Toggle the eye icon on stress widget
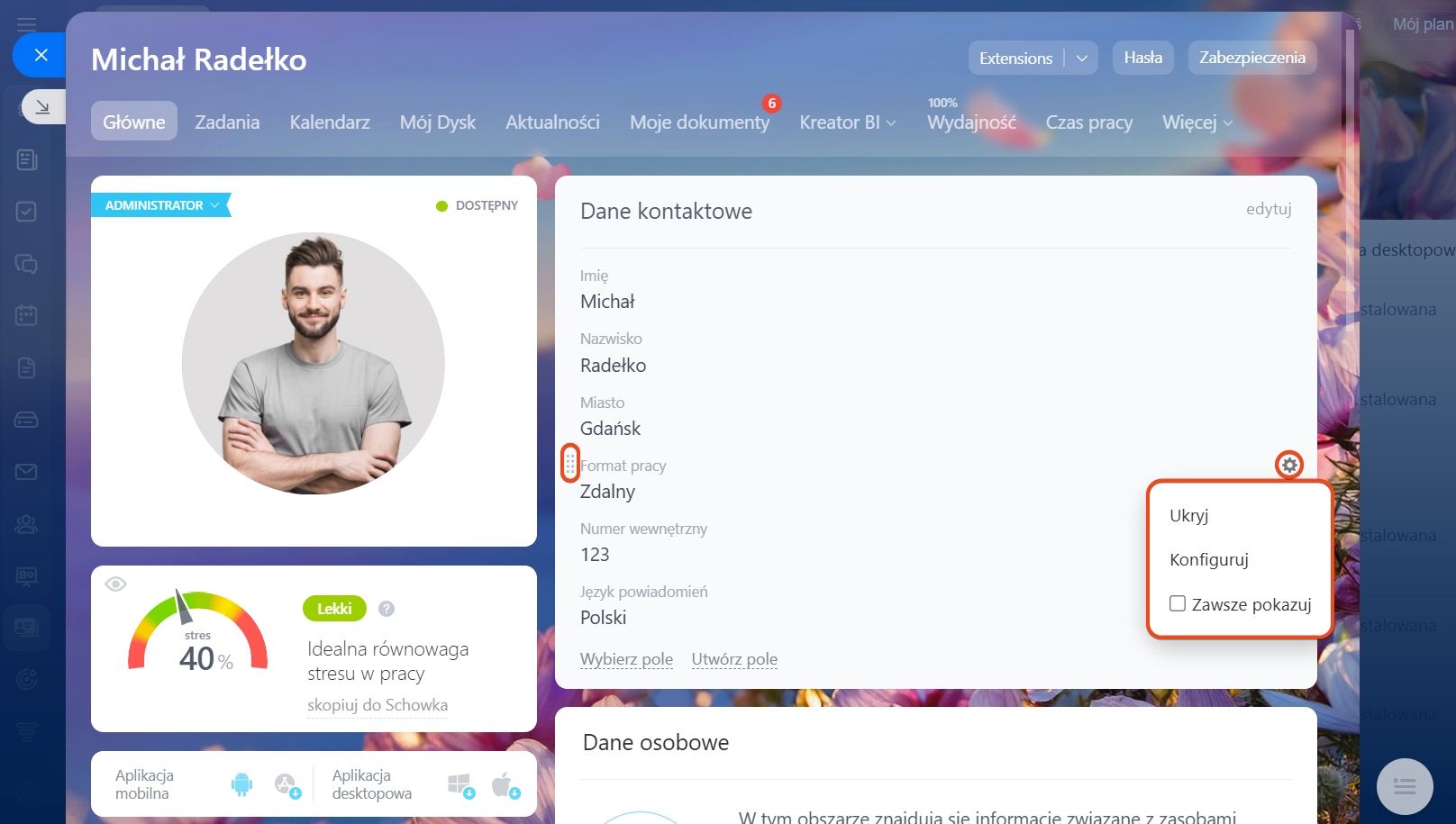1456x824 pixels. [x=115, y=584]
